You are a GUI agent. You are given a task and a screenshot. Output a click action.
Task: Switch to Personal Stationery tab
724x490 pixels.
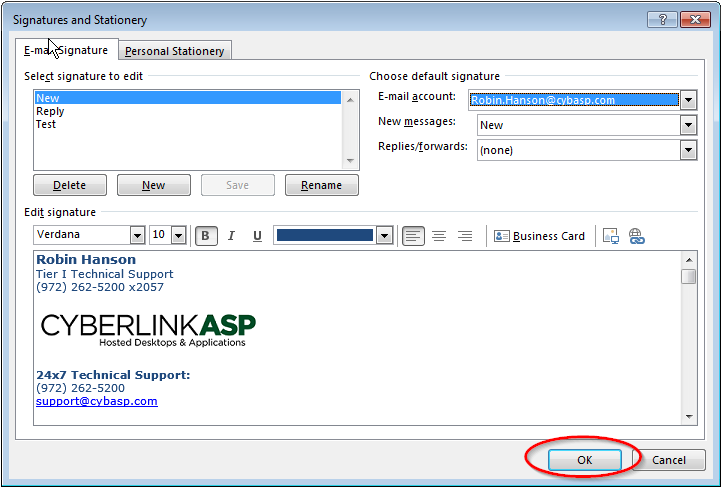tap(175, 51)
